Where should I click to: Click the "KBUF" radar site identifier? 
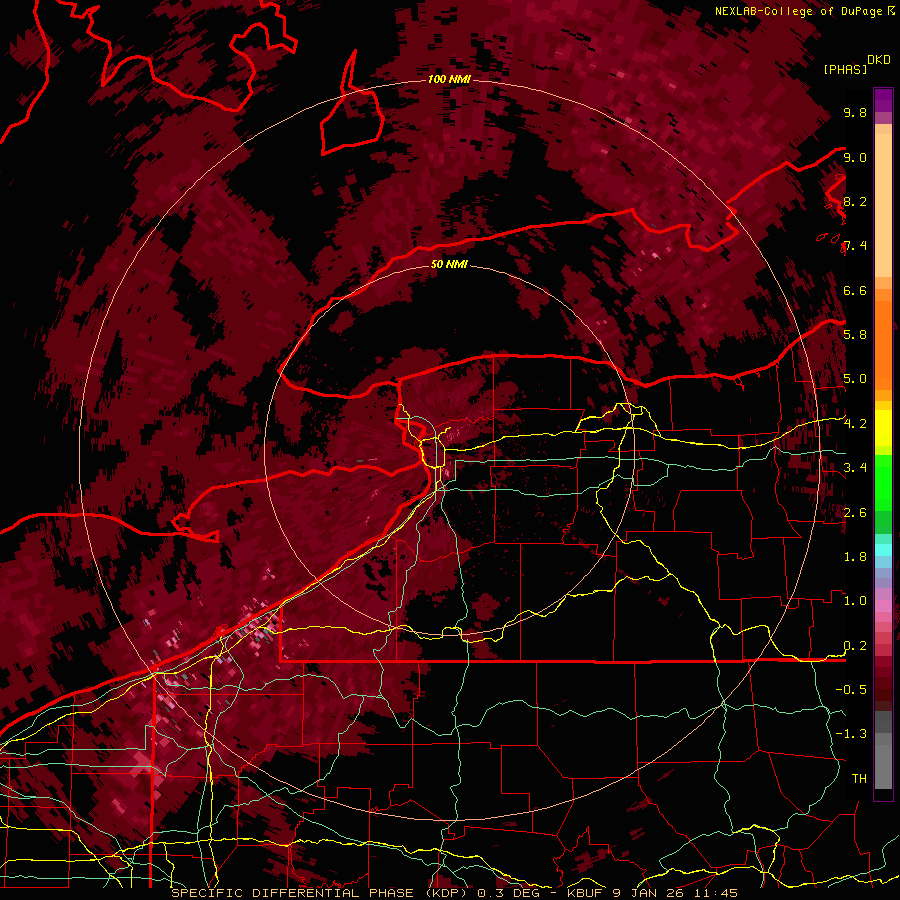pos(584,893)
